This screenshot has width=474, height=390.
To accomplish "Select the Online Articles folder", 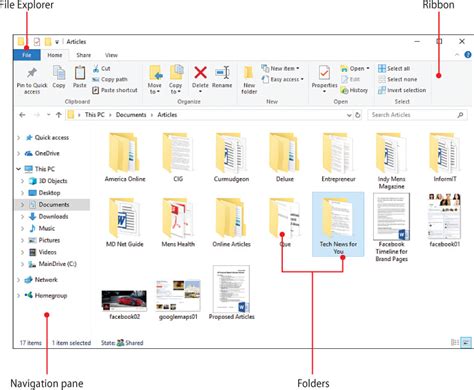I will tap(231, 222).
